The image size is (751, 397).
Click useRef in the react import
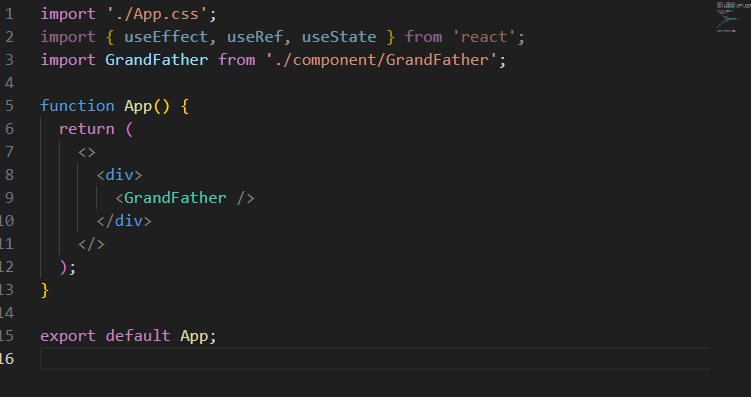pos(255,37)
